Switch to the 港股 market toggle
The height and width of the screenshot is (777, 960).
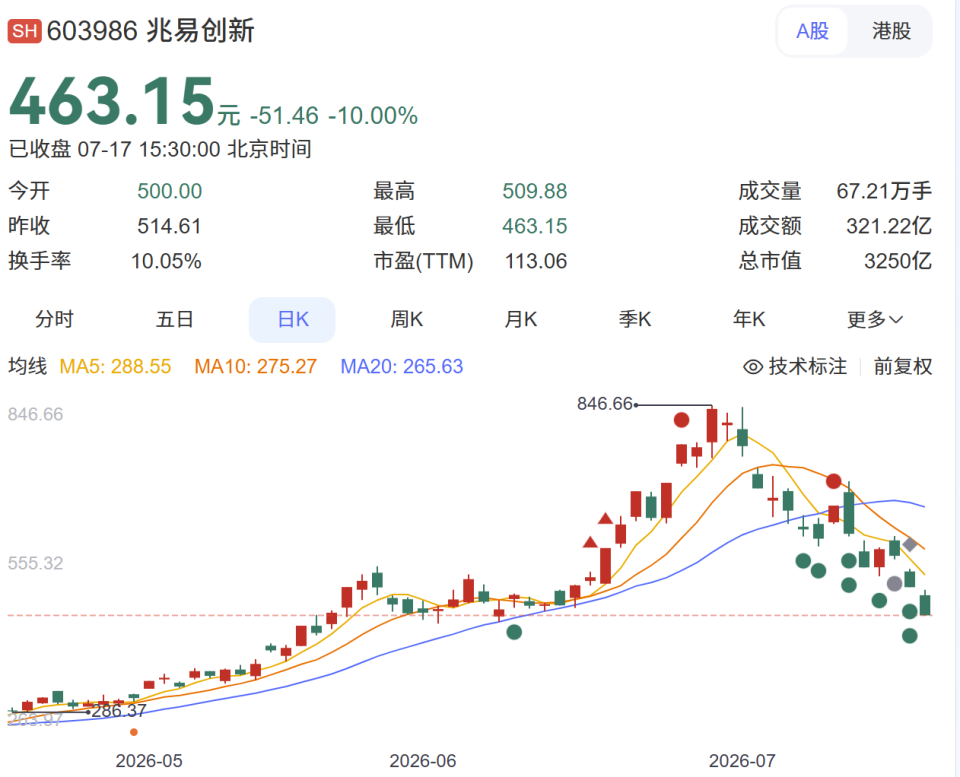tap(891, 31)
